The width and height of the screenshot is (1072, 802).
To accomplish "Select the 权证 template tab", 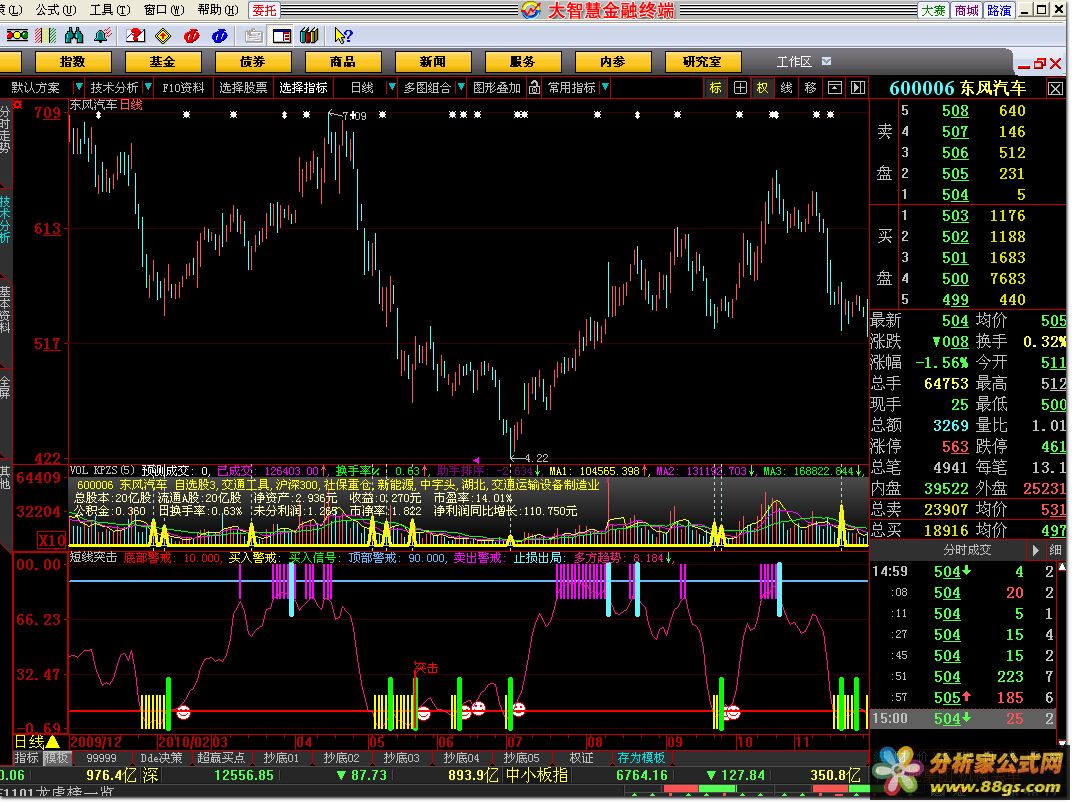I will (581, 758).
